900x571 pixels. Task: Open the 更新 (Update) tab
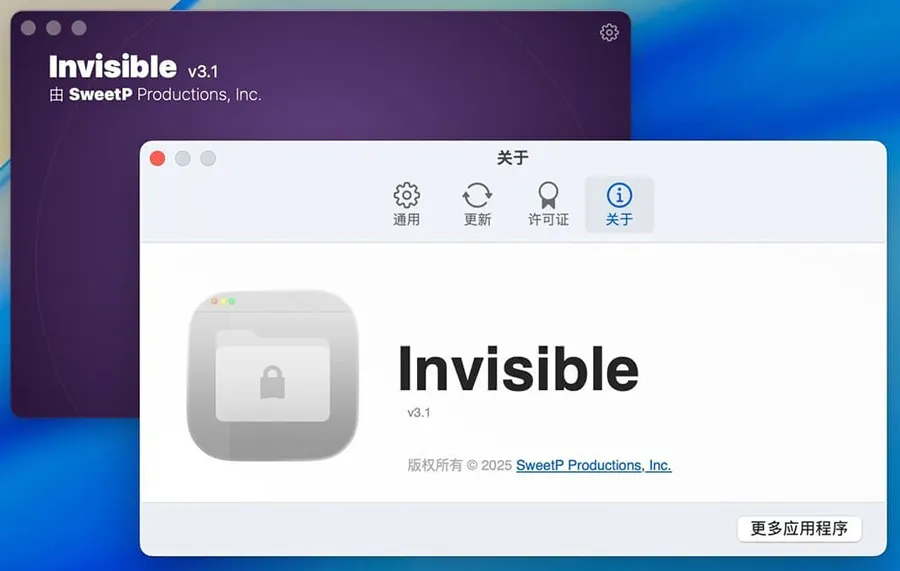click(x=477, y=204)
